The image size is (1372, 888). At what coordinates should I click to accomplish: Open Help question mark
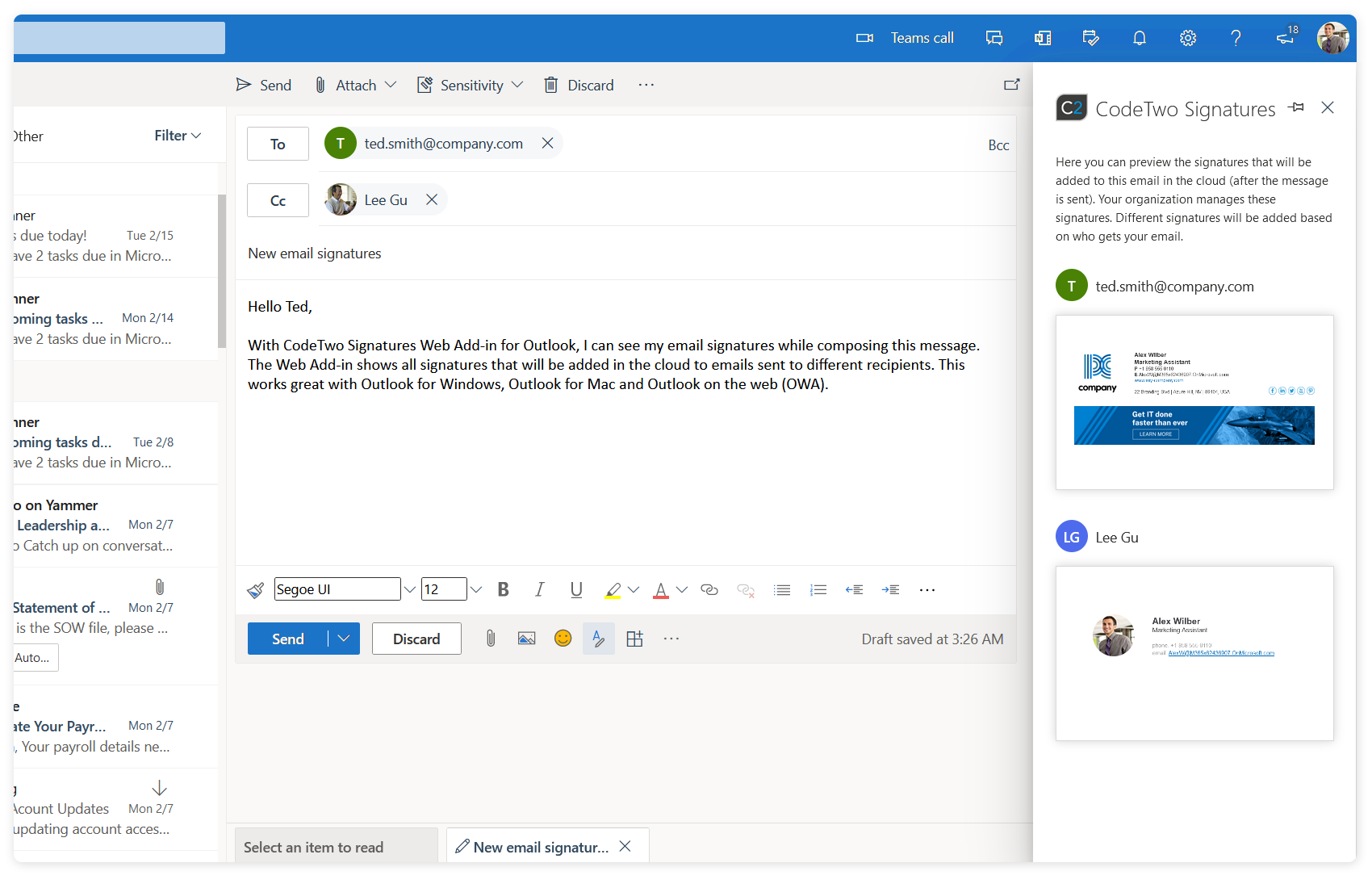pyautogui.click(x=1236, y=38)
